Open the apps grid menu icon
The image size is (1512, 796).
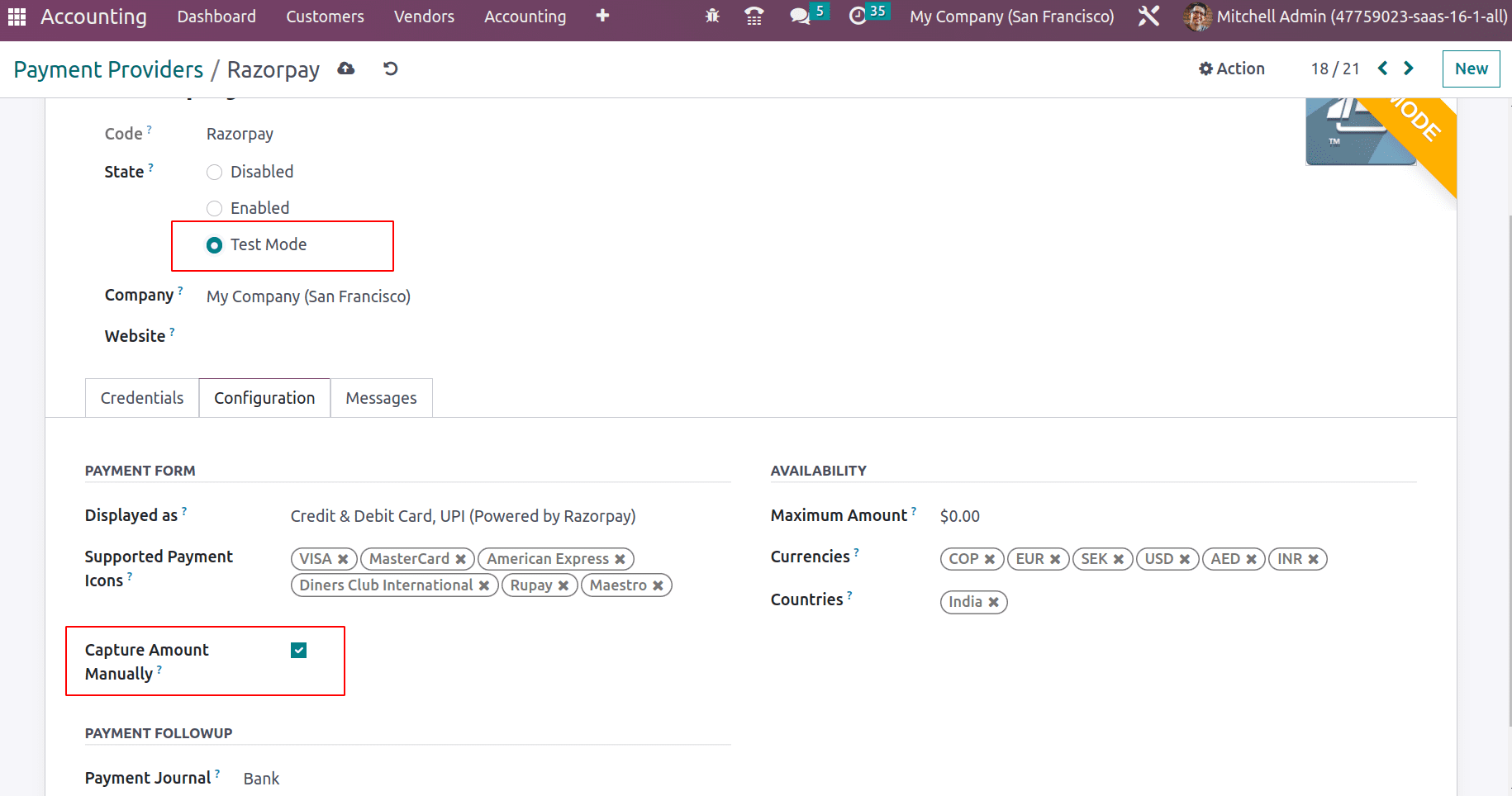[17, 17]
